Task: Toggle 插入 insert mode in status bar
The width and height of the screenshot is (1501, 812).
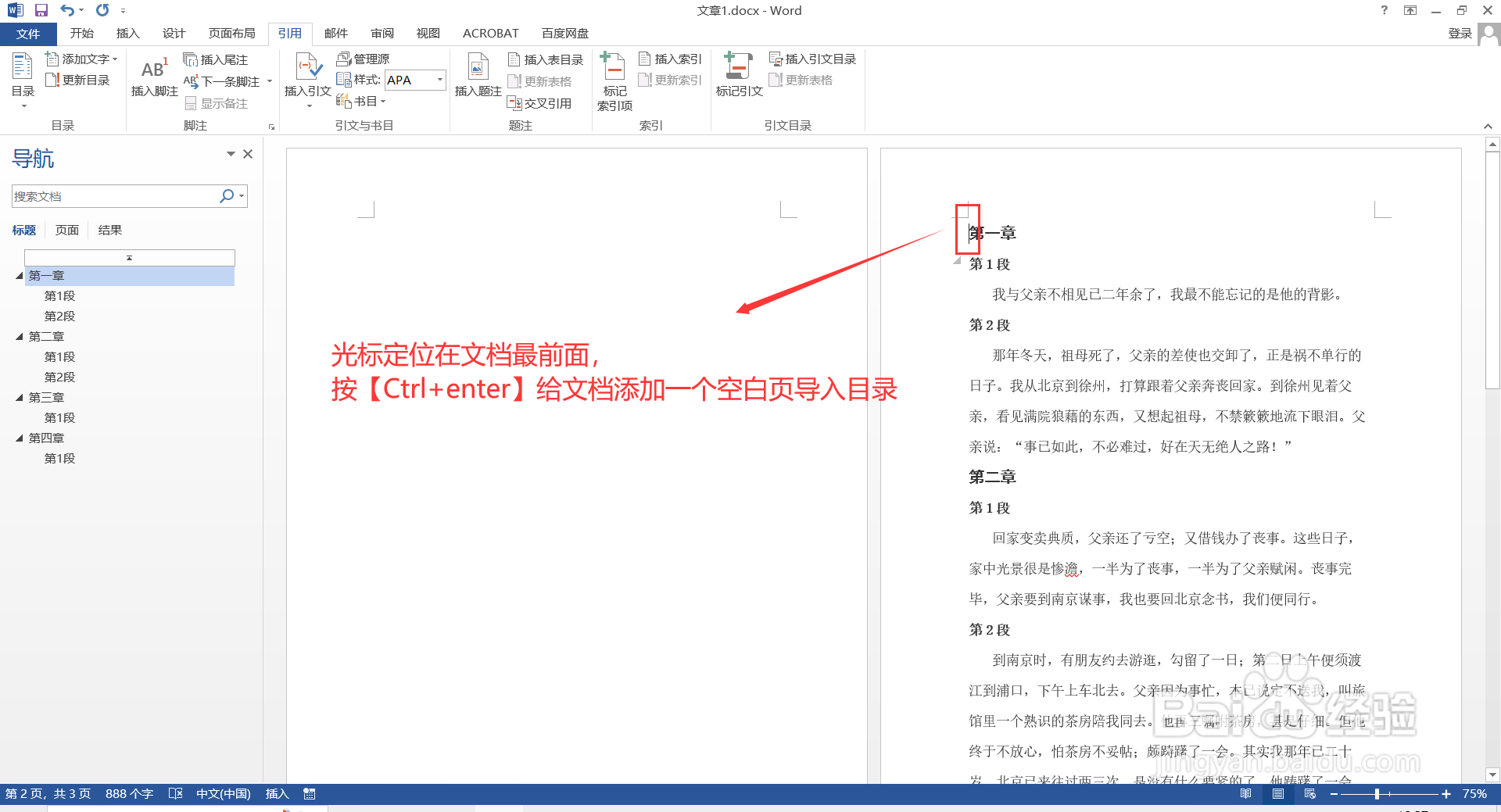Action: pyautogui.click(x=277, y=793)
